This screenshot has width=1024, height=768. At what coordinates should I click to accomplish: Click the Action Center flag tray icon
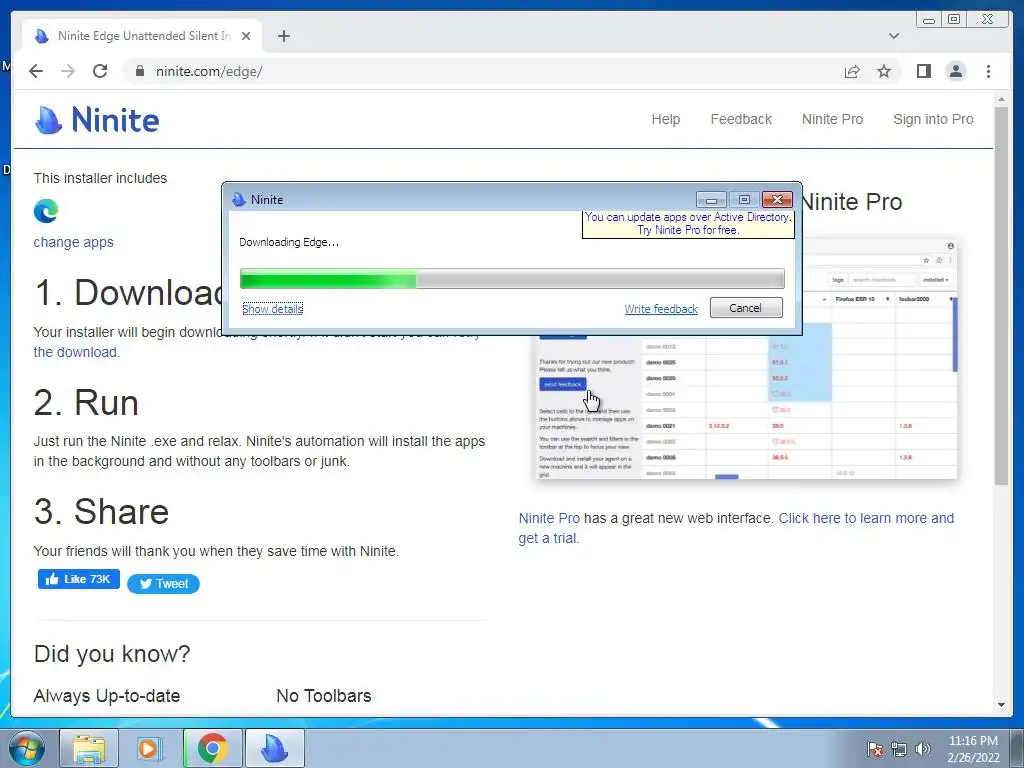click(874, 748)
